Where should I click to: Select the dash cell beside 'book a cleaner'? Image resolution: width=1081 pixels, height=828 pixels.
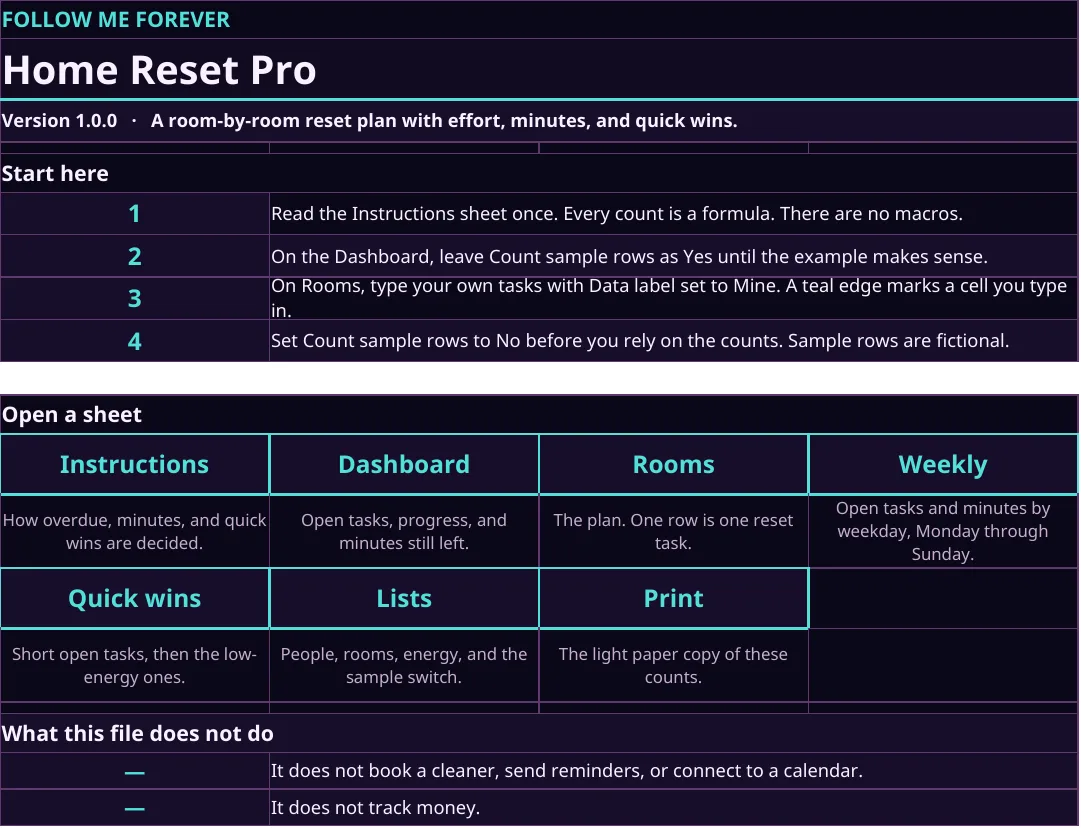[x=134, y=771]
